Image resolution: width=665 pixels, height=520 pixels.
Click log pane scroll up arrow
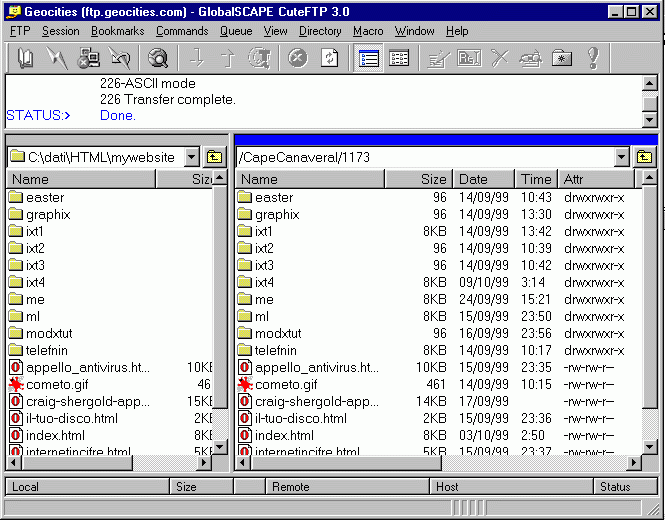649,84
